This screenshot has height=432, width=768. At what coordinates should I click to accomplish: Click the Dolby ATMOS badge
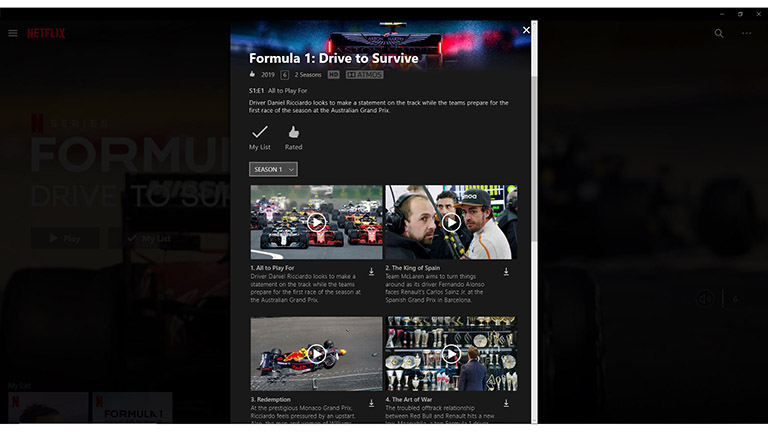click(364, 75)
